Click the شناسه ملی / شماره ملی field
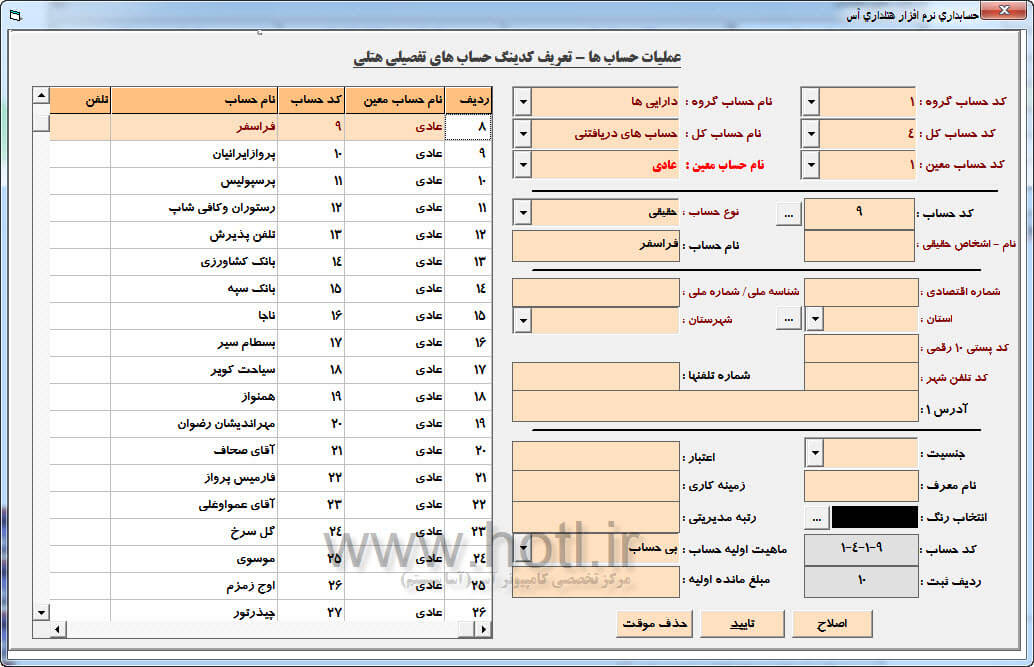This screenshot has width=1034, height=667. 595,292
